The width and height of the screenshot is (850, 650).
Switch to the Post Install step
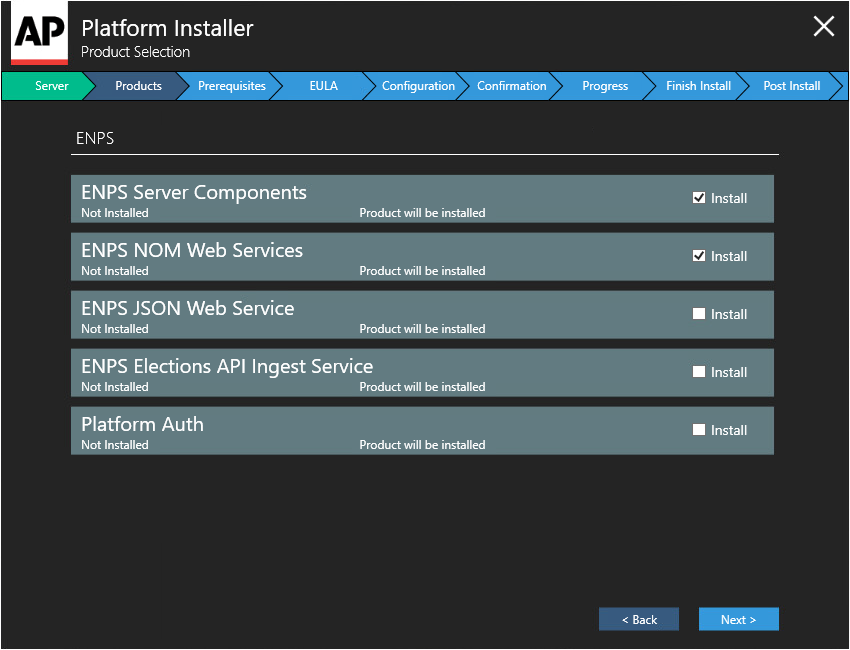(791, 86)
